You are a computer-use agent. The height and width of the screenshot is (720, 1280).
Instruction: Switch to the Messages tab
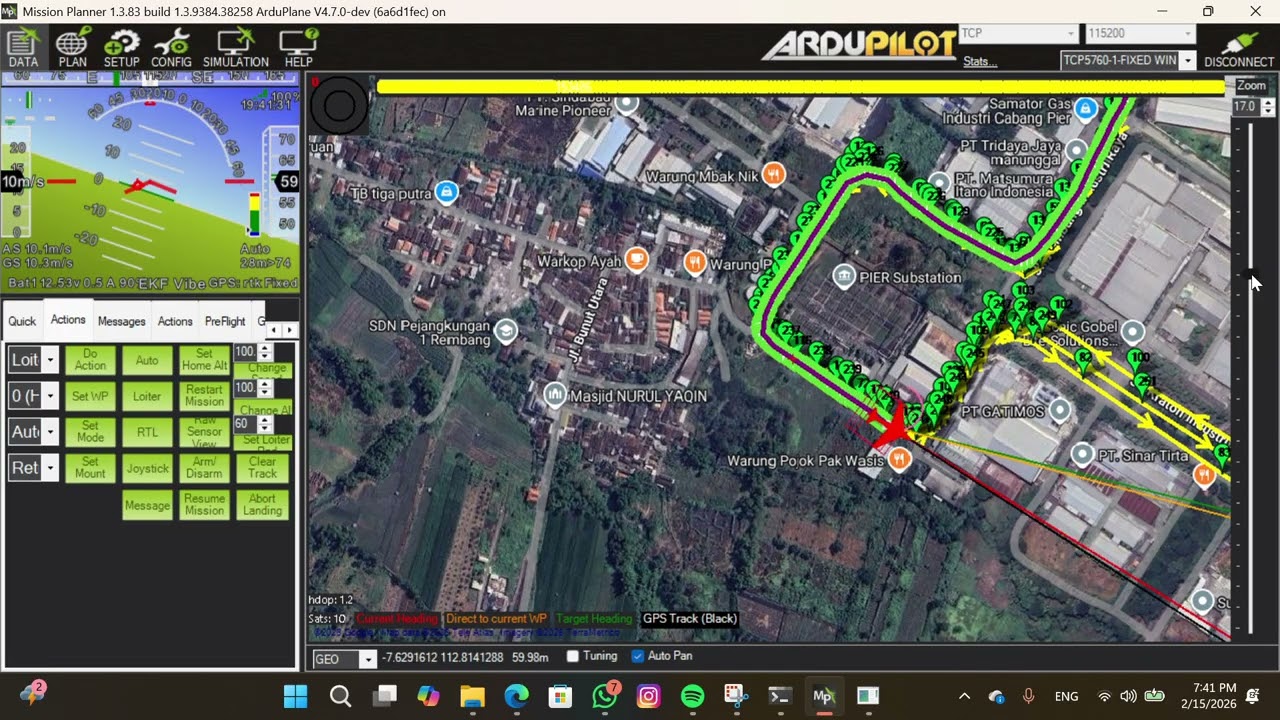click(x=121, y=321)
